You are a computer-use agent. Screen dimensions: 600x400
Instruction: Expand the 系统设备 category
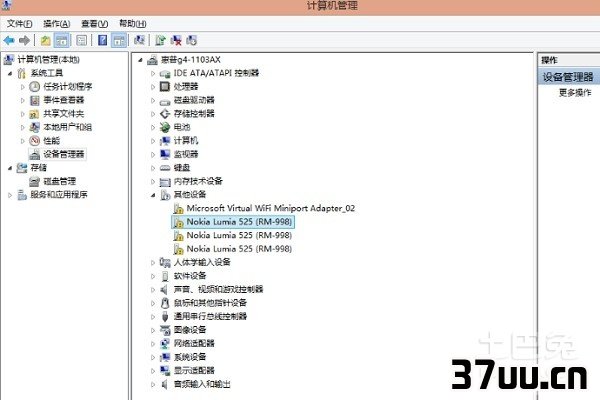153,357
